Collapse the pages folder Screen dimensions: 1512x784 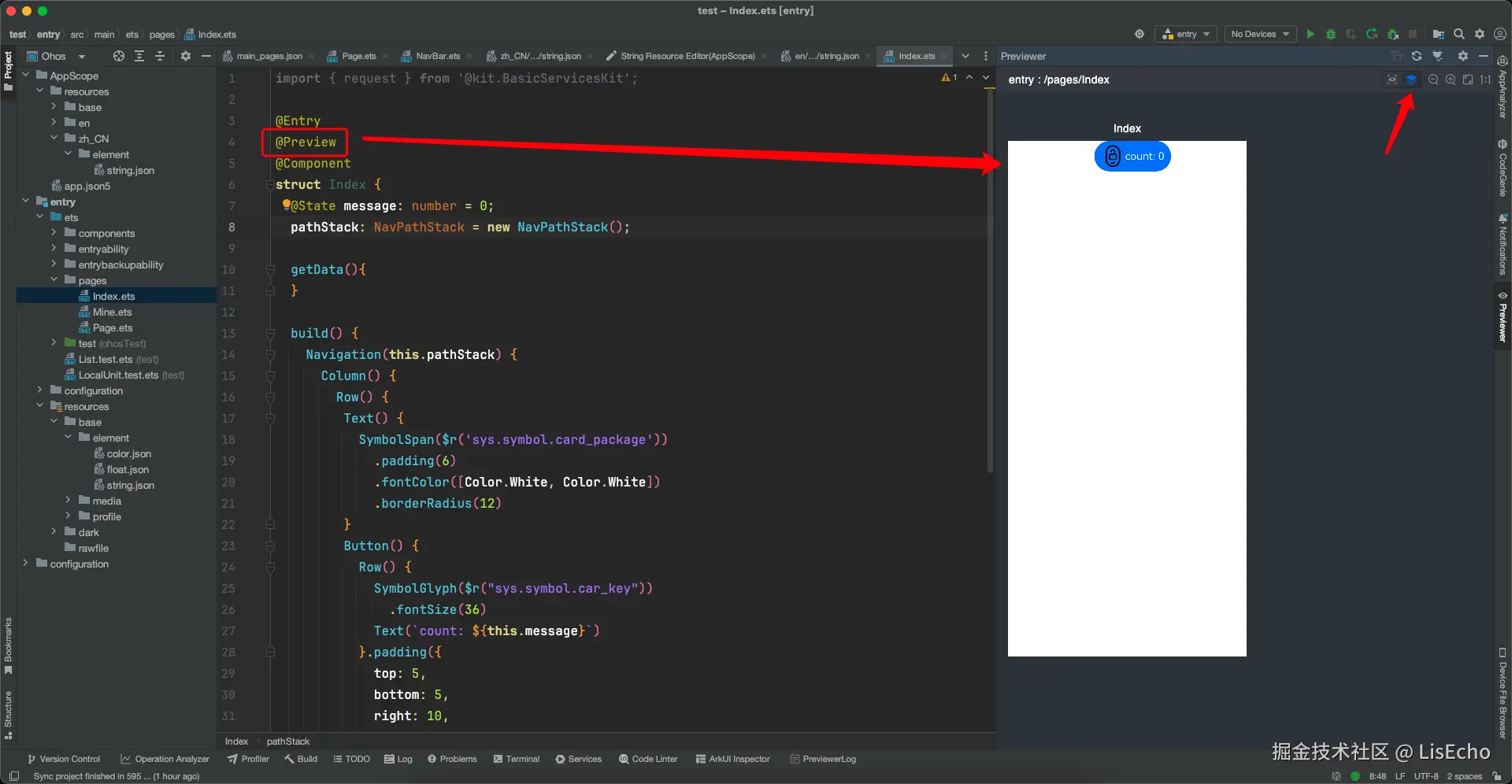(54, 280)
